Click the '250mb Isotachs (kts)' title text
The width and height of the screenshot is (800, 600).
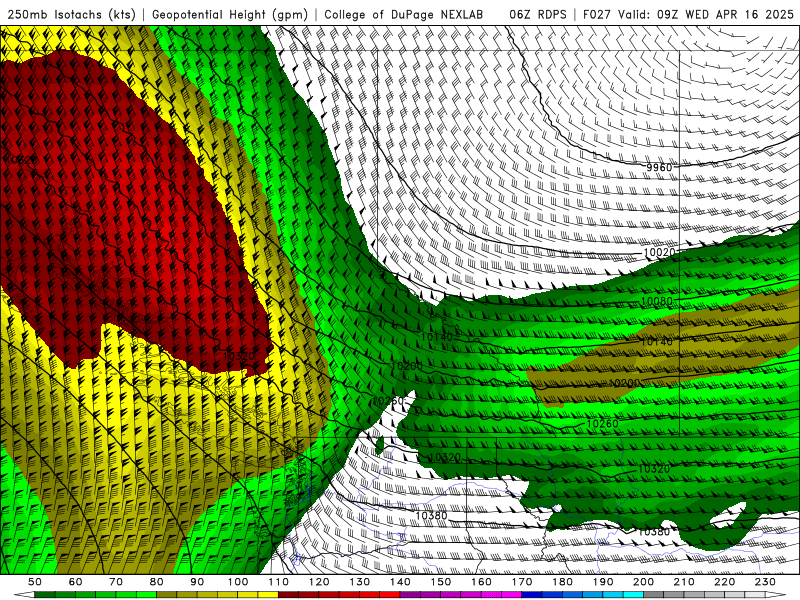72,14
